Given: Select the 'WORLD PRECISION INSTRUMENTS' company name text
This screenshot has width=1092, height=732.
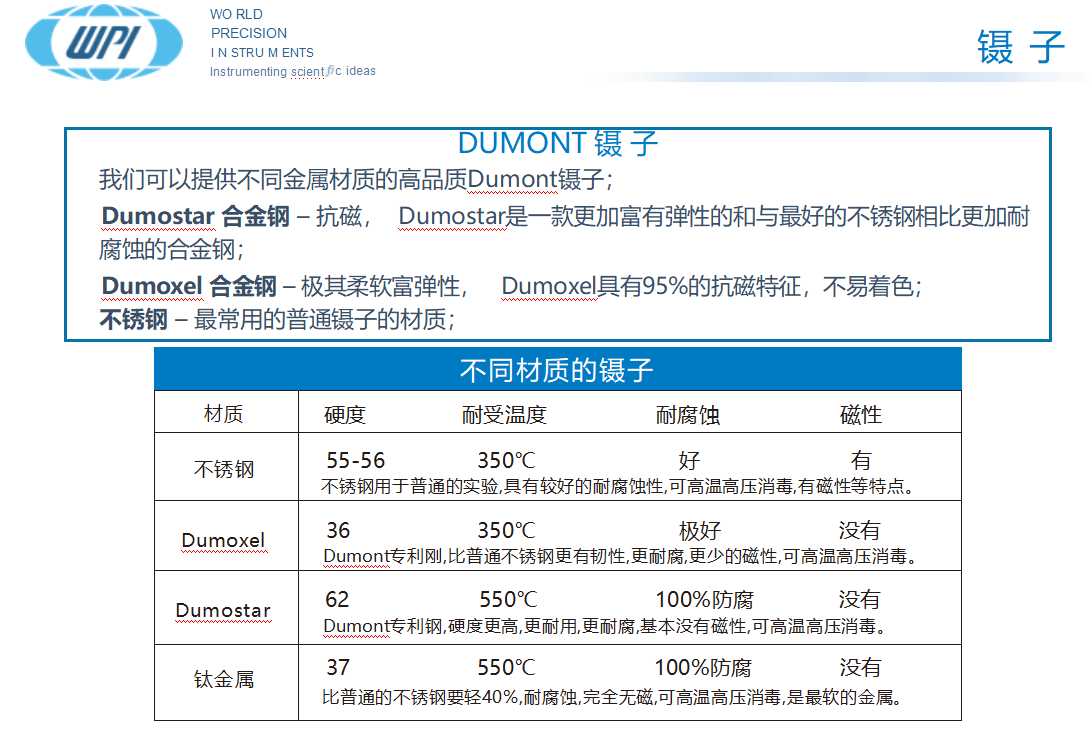Looking at the screenshot, I should tap(262, 33).
